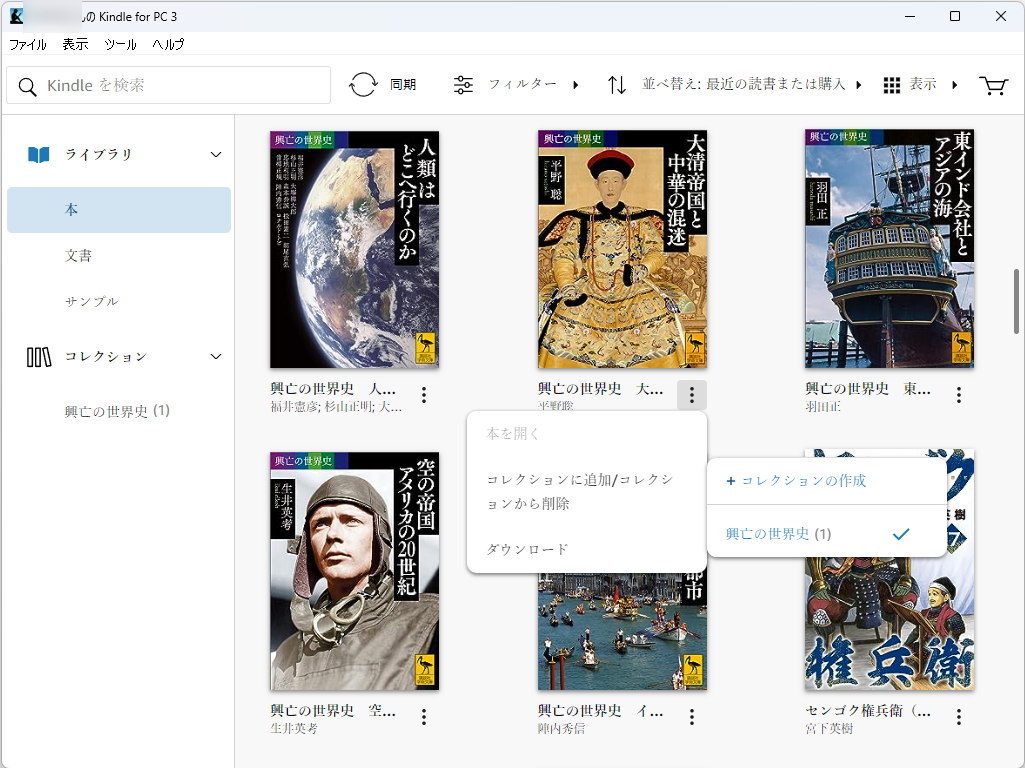Open the three-dot menu on 空の帝国 book
This screenshot has height=768, width=1025.
(x=423, y=716)
